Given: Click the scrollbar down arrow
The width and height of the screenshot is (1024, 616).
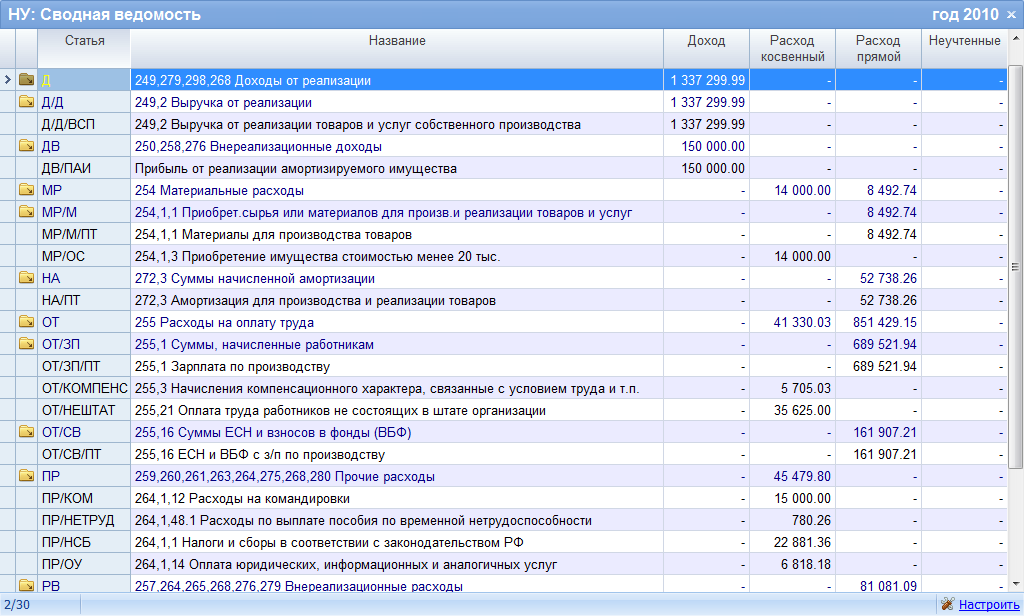Looking at the screenshot, I should [1015, 583].
